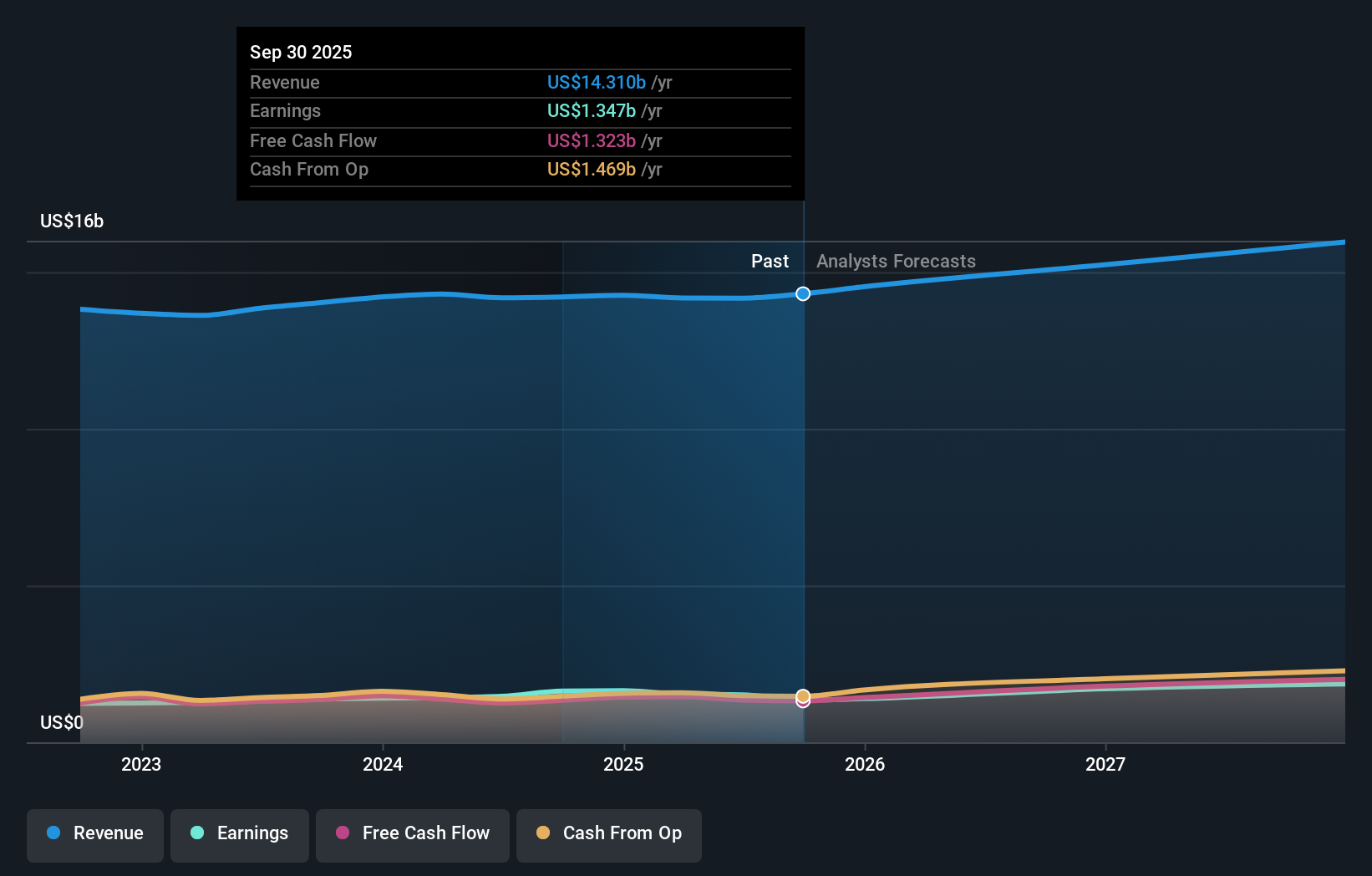Open the Analysts Forecasts section of the chart

coord(895,261)
